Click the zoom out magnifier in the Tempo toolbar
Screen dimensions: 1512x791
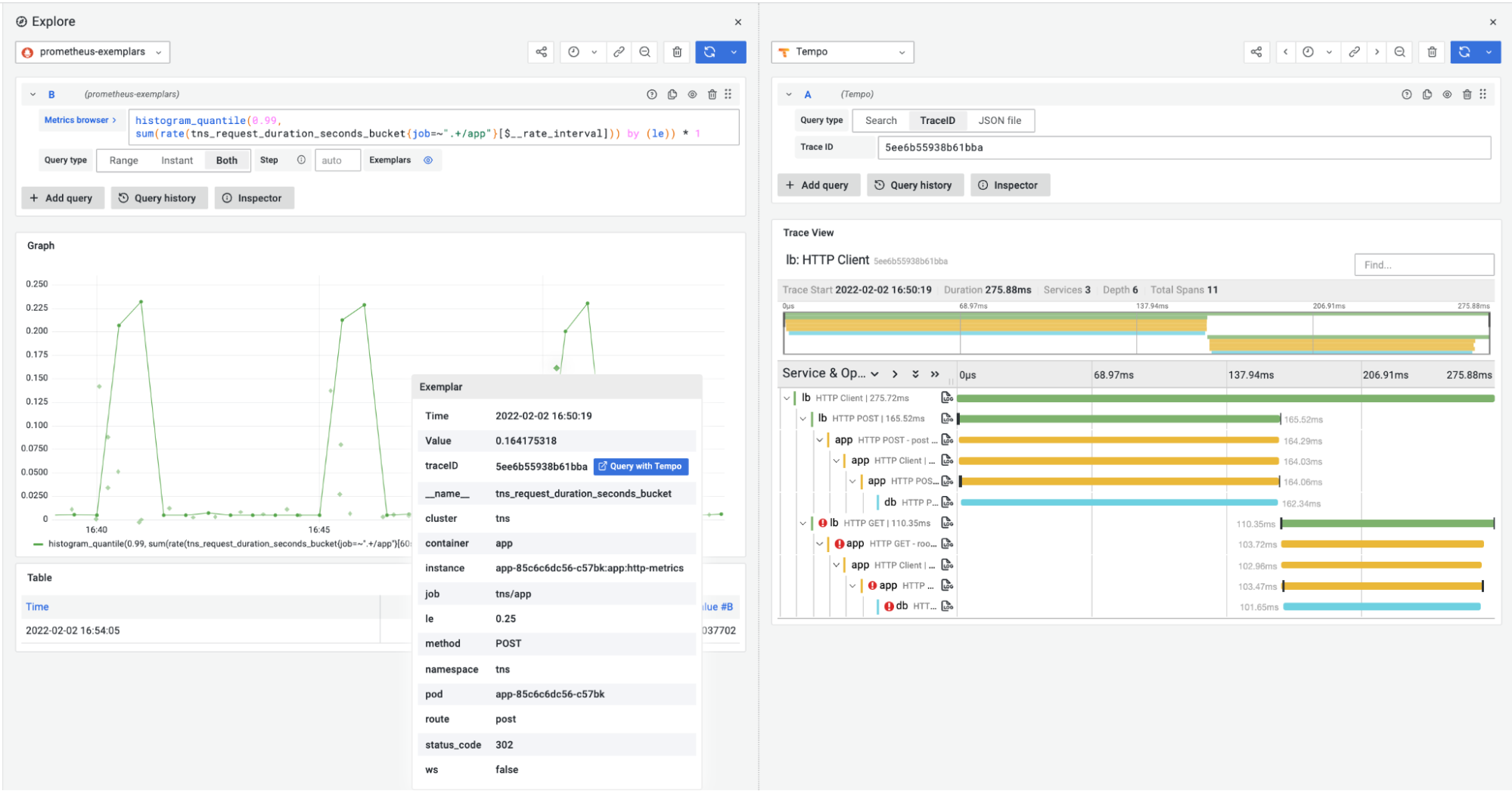tap(1400, 51)
